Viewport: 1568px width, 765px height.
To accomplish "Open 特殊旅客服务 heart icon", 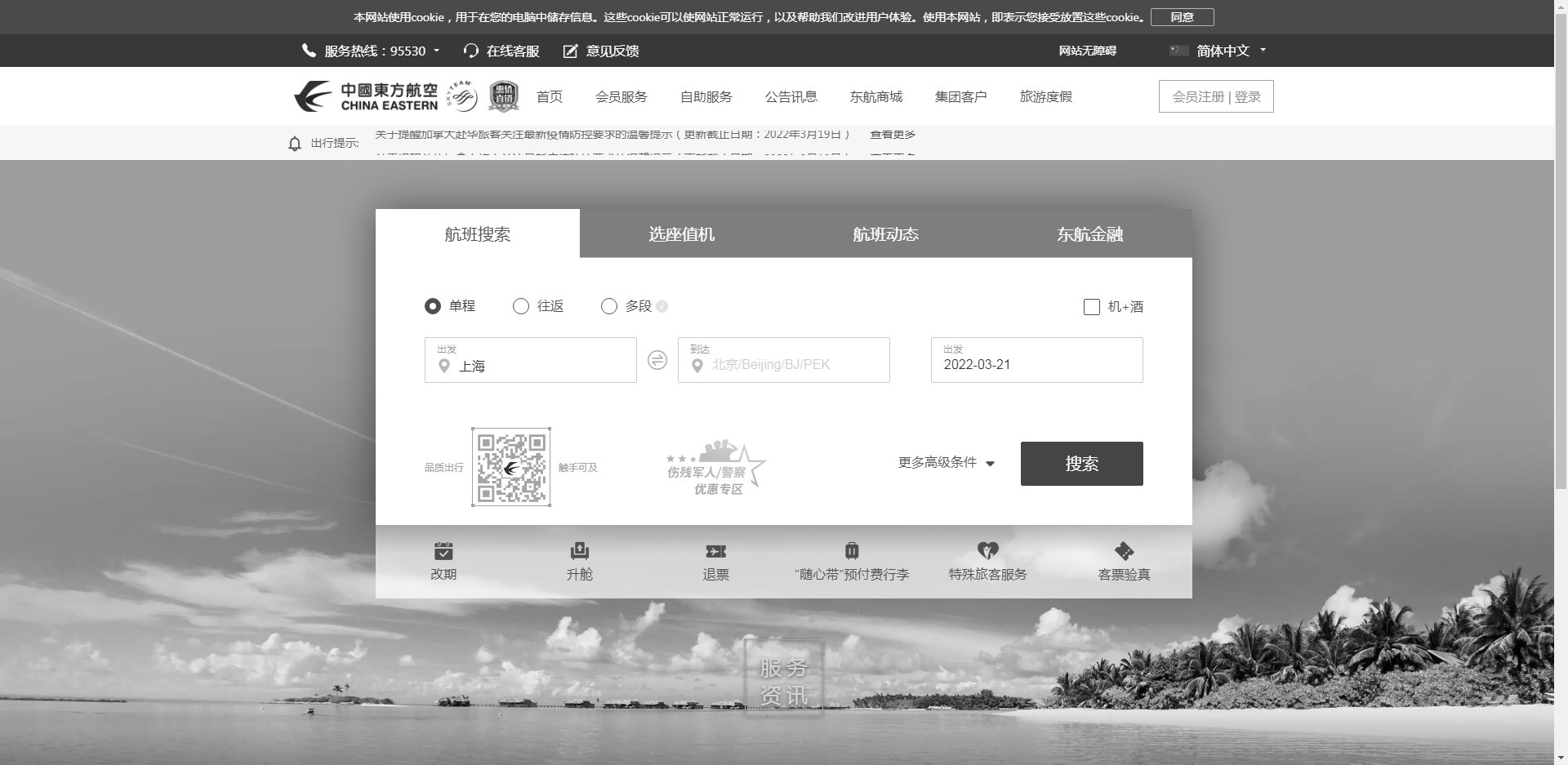I will (x=987, y=551).
